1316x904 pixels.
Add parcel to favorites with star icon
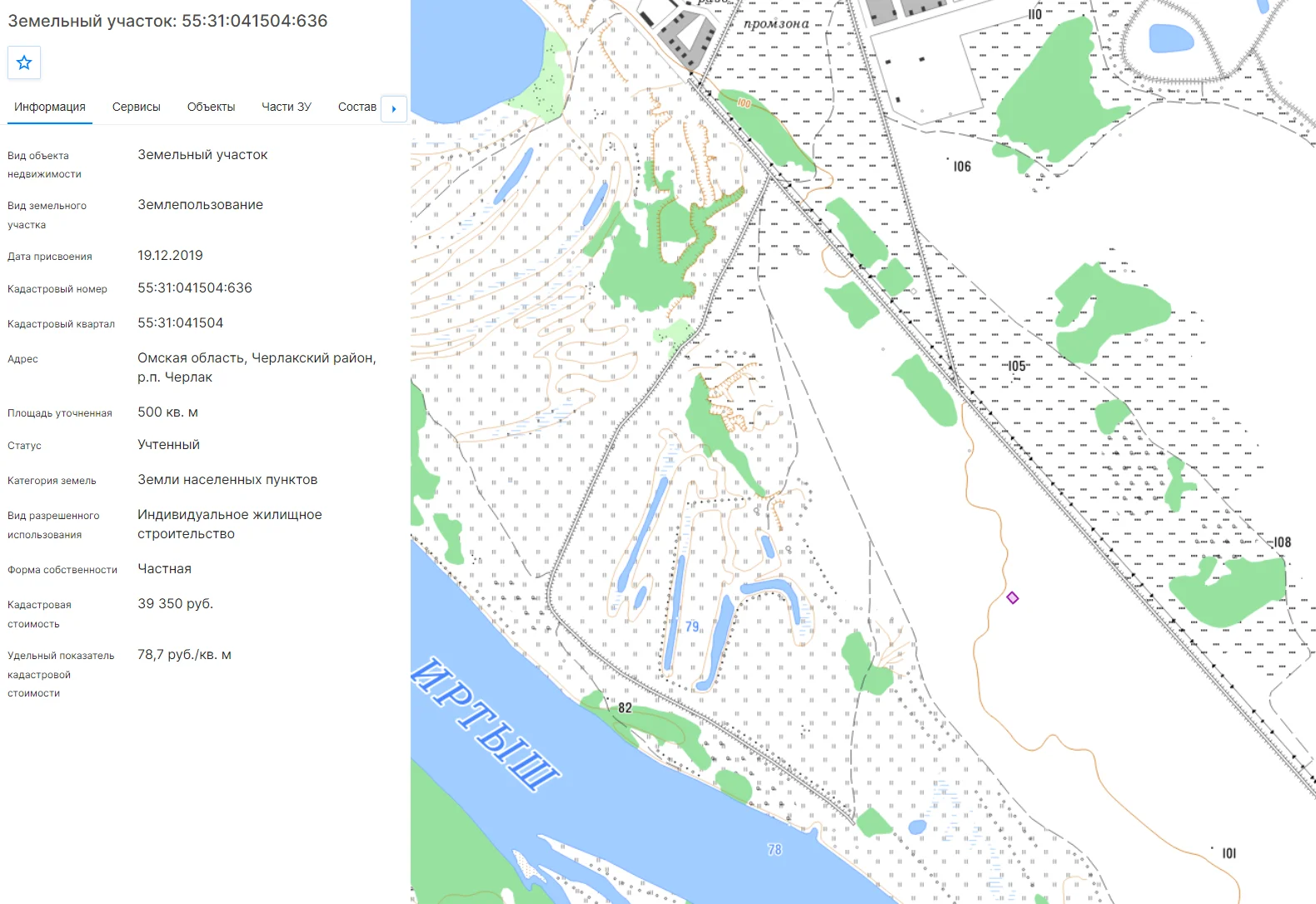24,62
